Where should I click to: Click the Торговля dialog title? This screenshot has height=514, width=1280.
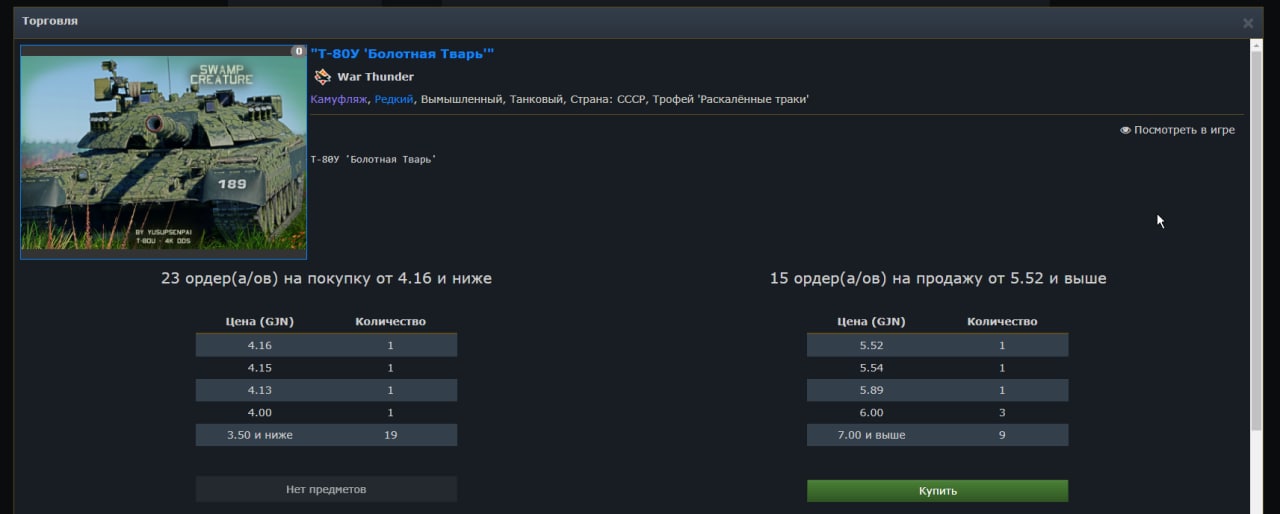coord(50,21)
